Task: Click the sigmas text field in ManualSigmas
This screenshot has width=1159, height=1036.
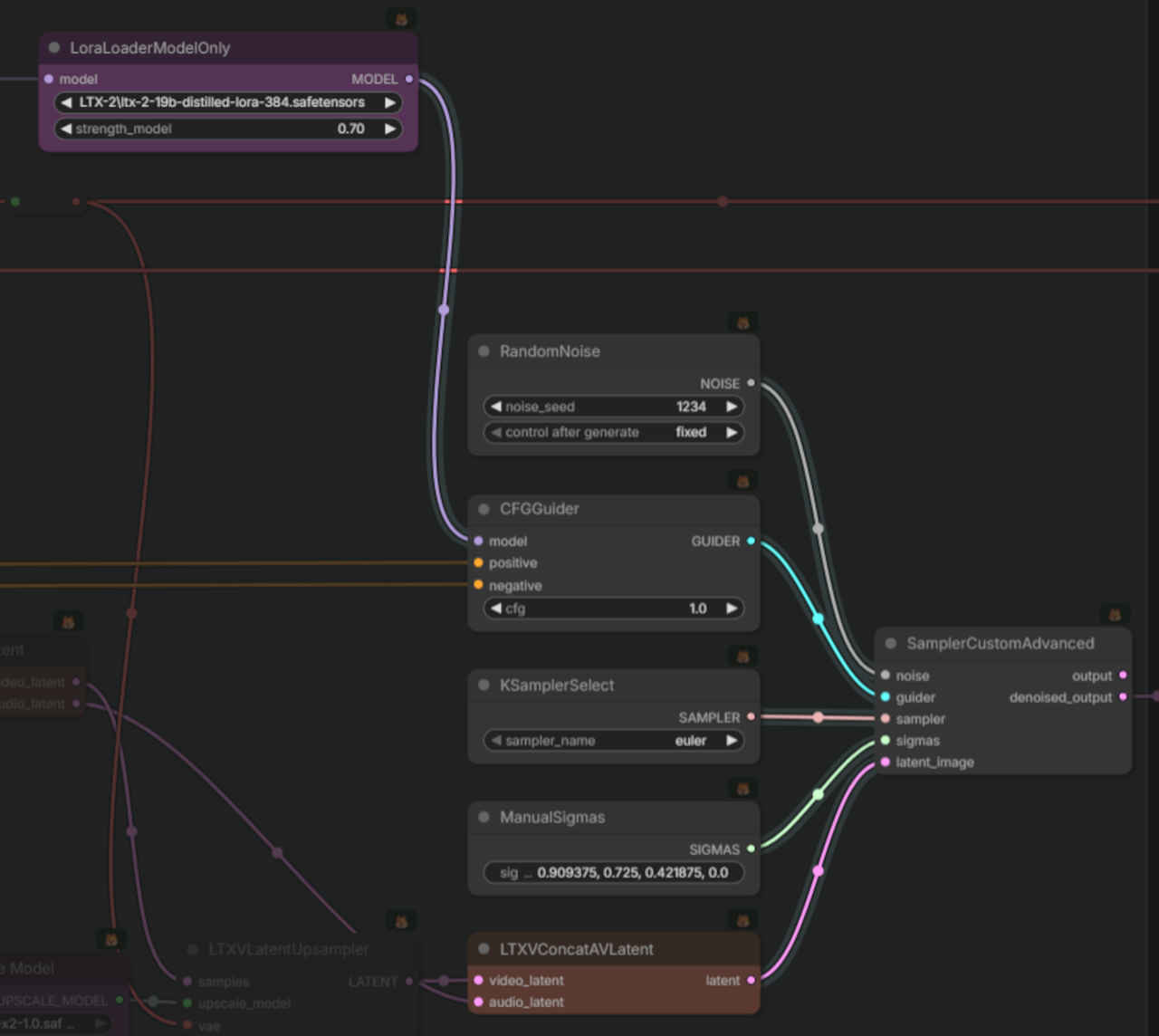Action: (614, 872)
